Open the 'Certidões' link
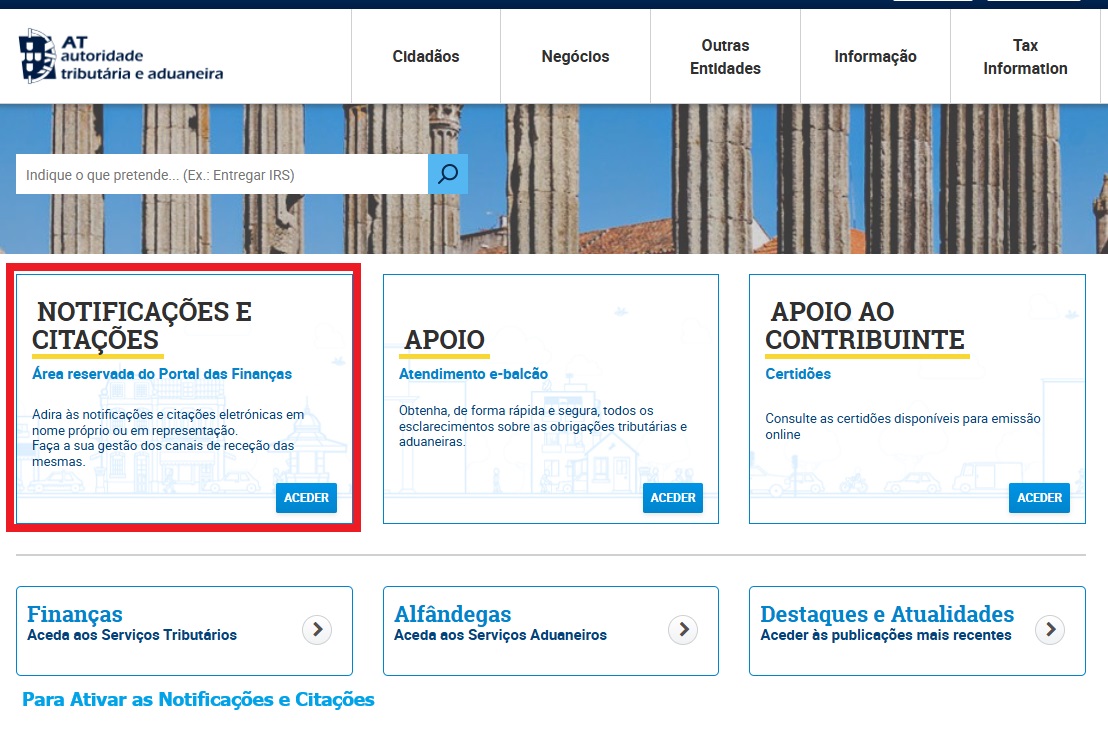Viewport: 1108px width, 744px height. pyautogui.click(x=798, y=374)
